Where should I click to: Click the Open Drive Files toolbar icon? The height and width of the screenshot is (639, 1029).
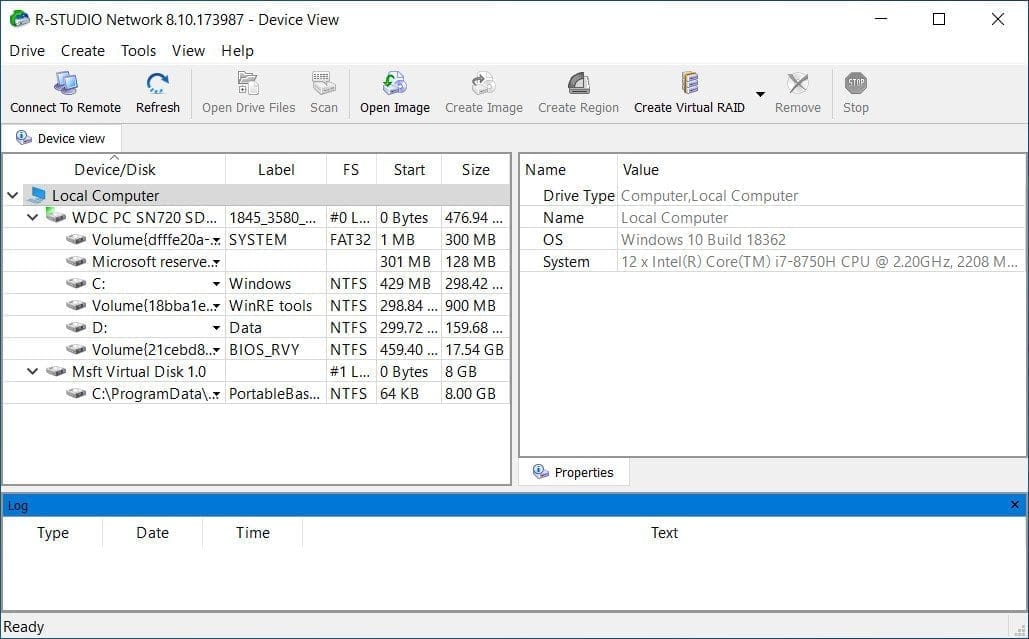click(x=248, y=83)
